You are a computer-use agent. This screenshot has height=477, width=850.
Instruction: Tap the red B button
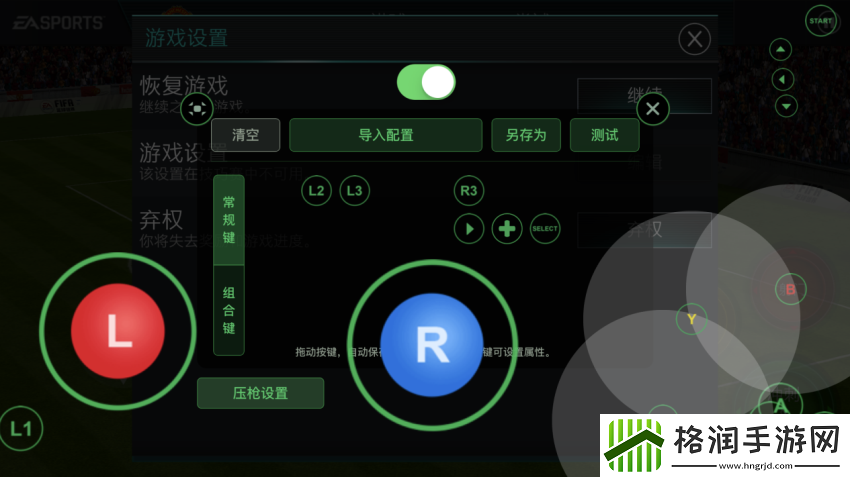coord(790,290)
